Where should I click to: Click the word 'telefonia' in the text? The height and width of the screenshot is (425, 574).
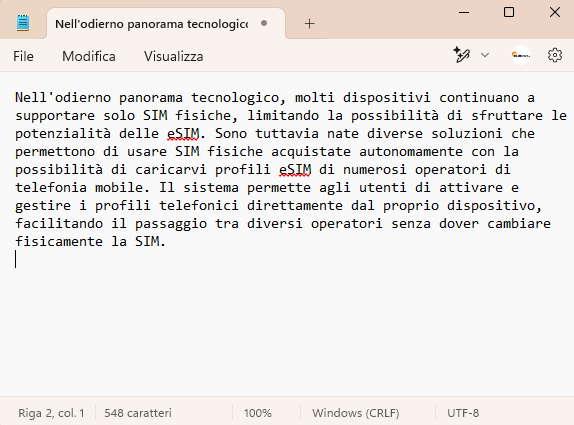[x=51, y=188]
